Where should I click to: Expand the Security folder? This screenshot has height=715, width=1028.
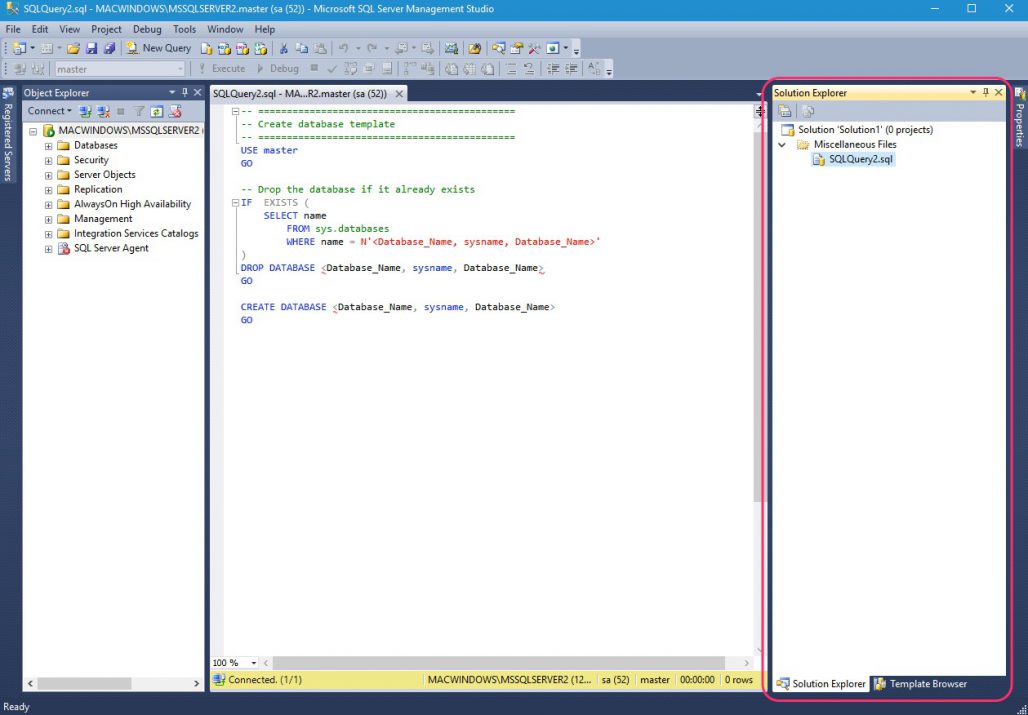(x=48, y=161)
